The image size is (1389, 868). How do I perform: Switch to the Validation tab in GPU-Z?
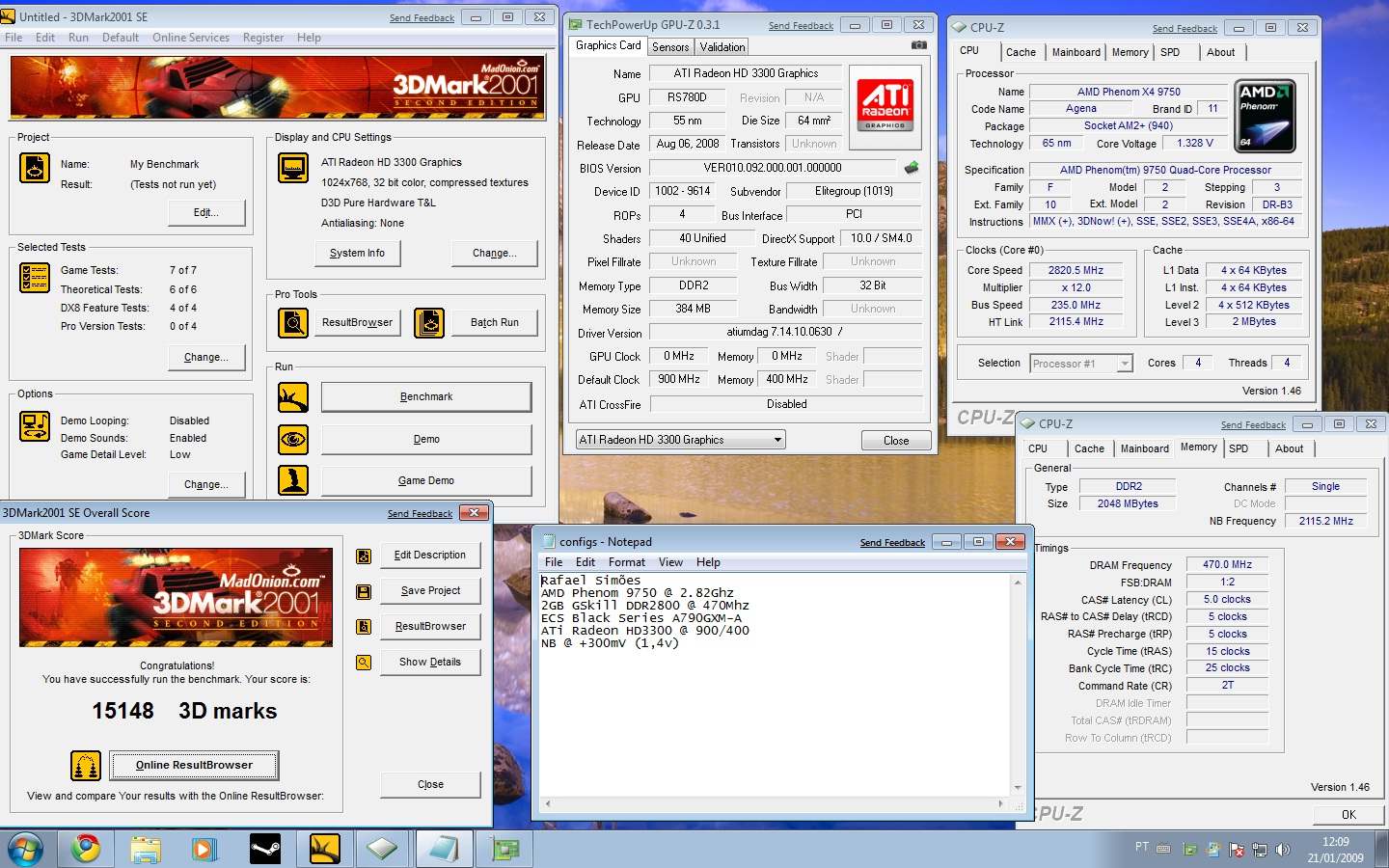[722, 47]
